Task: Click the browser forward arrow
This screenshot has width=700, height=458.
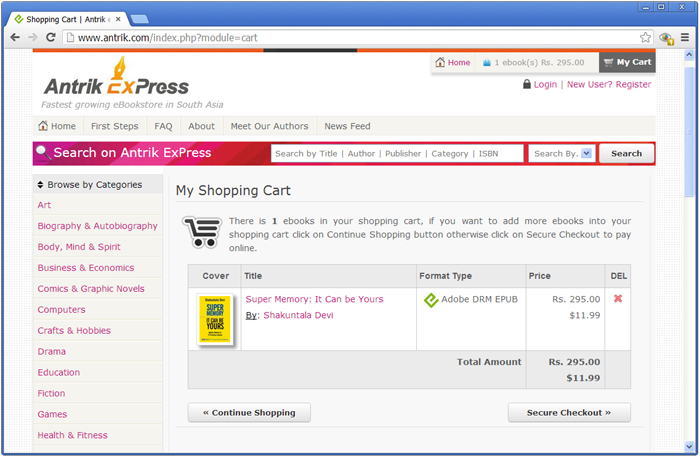Action: point(33,37)
